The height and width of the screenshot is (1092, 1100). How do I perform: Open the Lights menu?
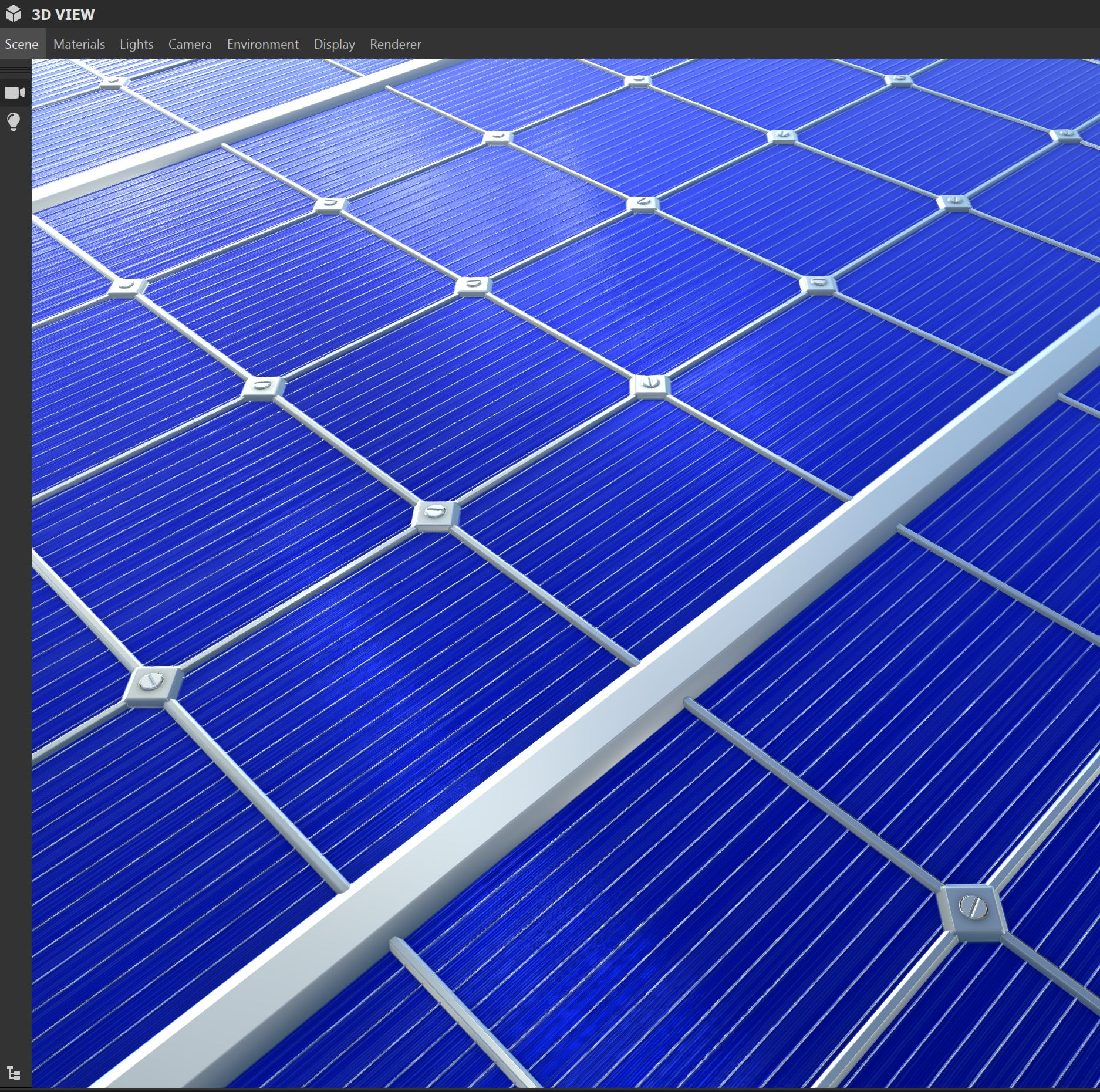pos(136,44)
